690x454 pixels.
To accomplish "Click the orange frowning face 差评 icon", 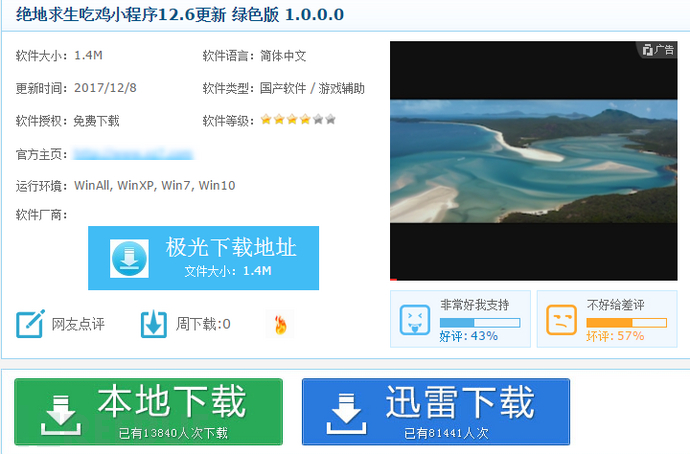I will [561, 320].
